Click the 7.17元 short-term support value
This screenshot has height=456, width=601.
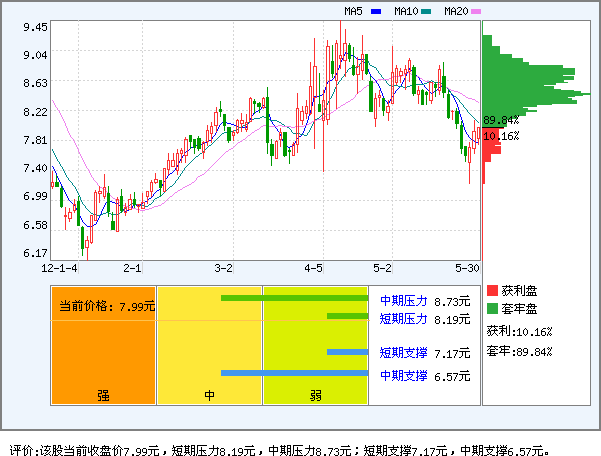[452, 353]
